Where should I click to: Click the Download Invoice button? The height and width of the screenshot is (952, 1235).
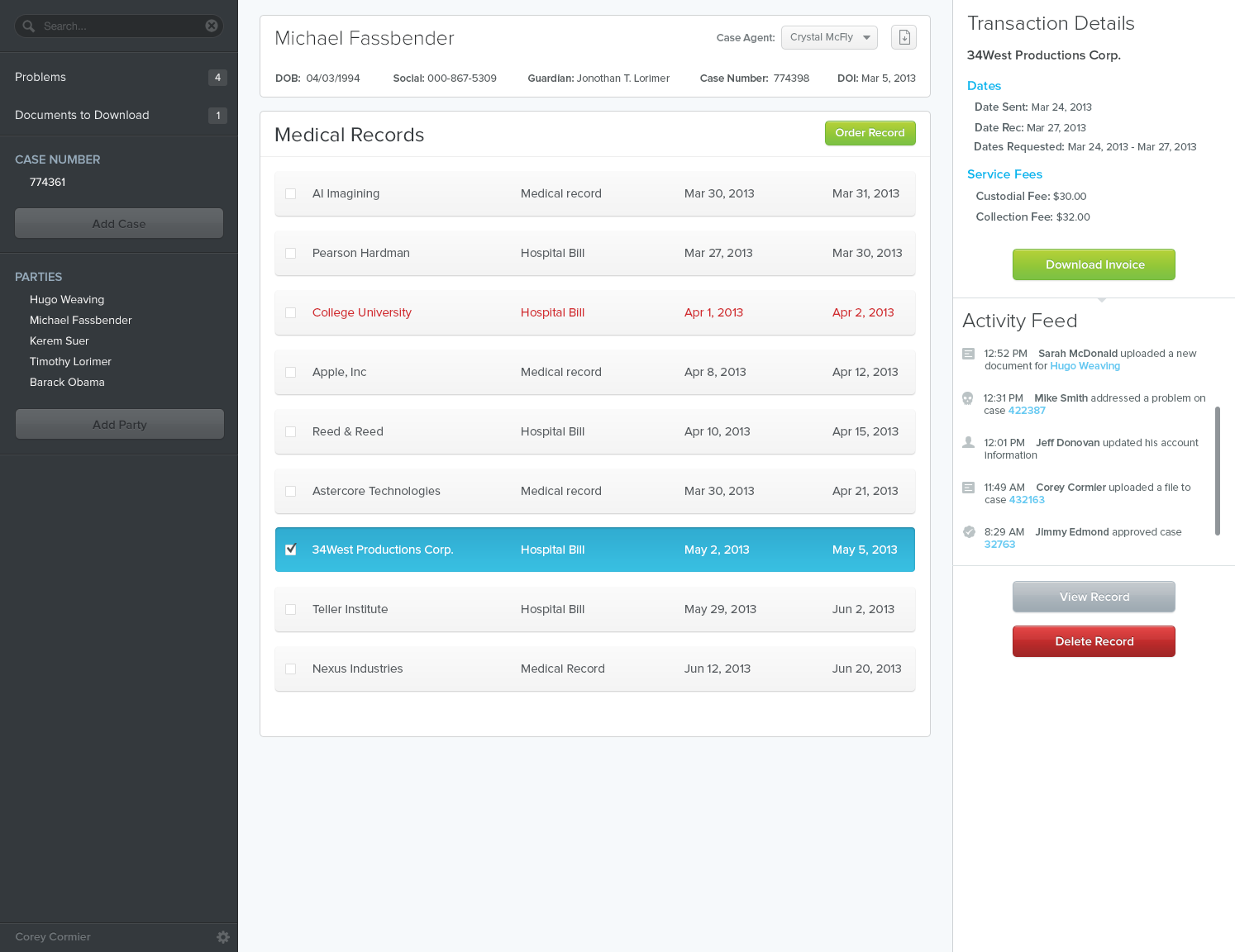click(1094, 264)
